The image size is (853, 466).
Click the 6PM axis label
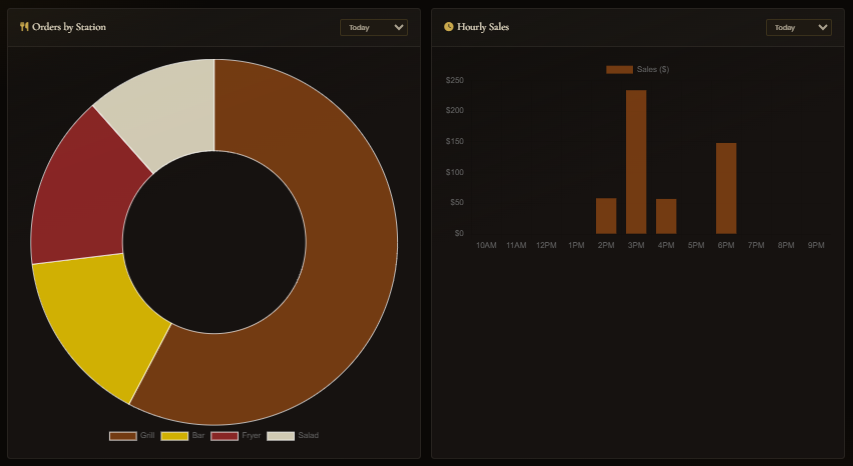726,245
